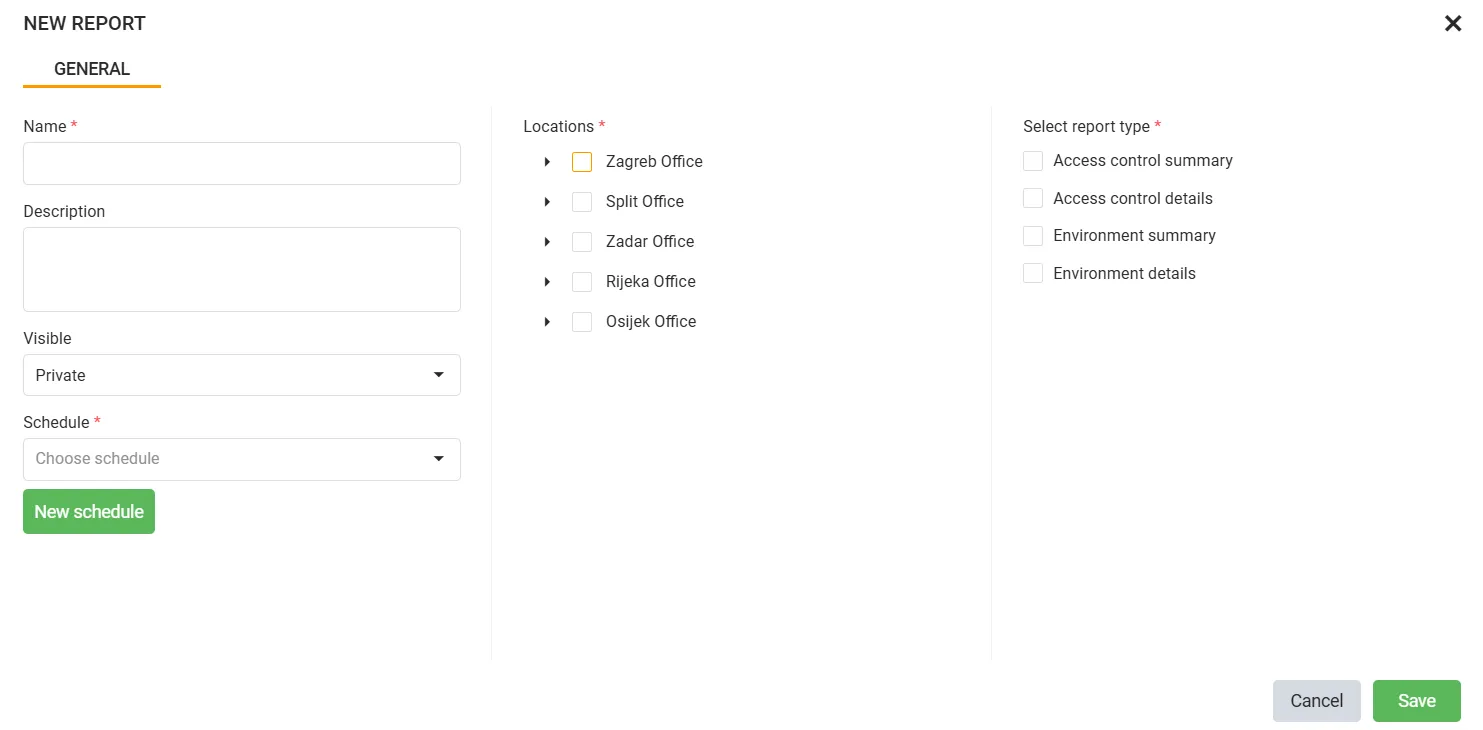Expand the Rijeka Office location arrow
Screen dimensions: 1483x730
click(x=547, y=282)
